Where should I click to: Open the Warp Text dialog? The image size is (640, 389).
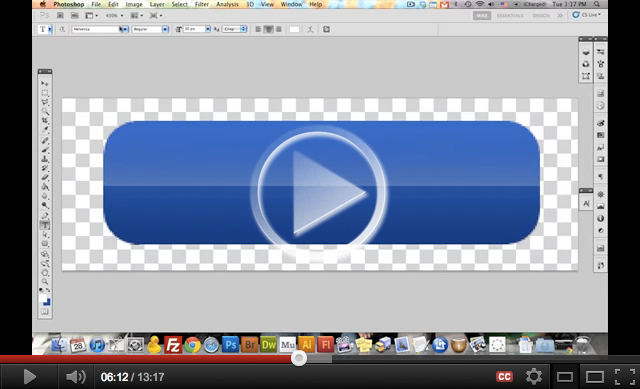click(x=310, y=29)
